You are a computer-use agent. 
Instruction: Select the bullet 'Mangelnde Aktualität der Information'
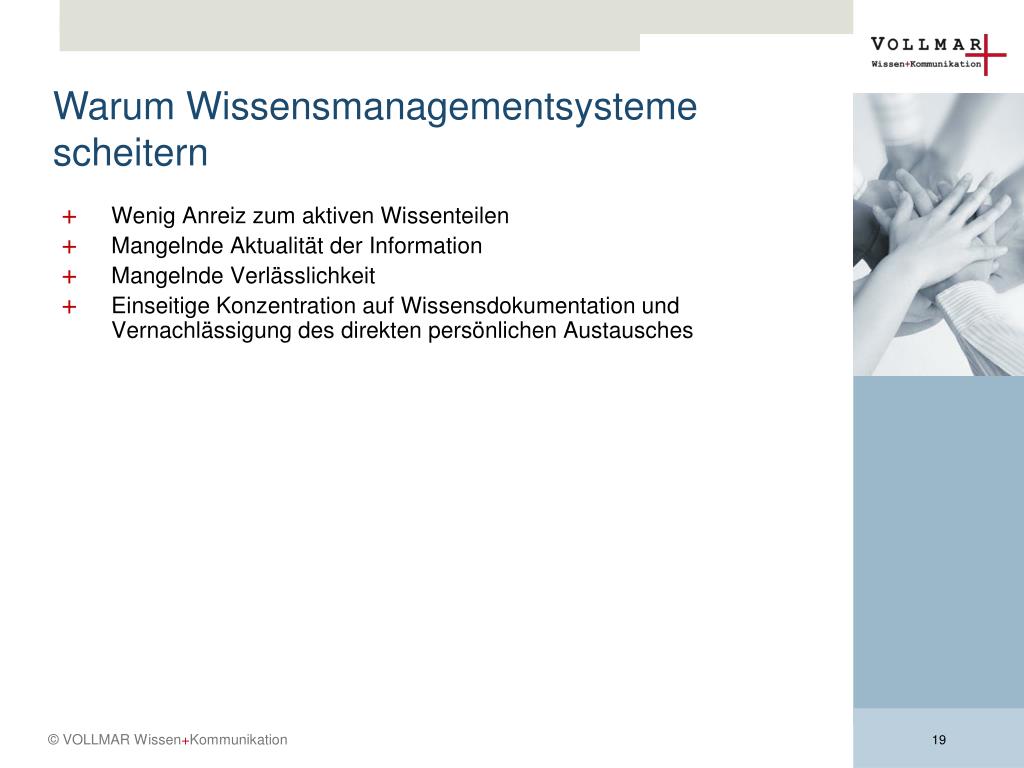[x=296, y=246]
